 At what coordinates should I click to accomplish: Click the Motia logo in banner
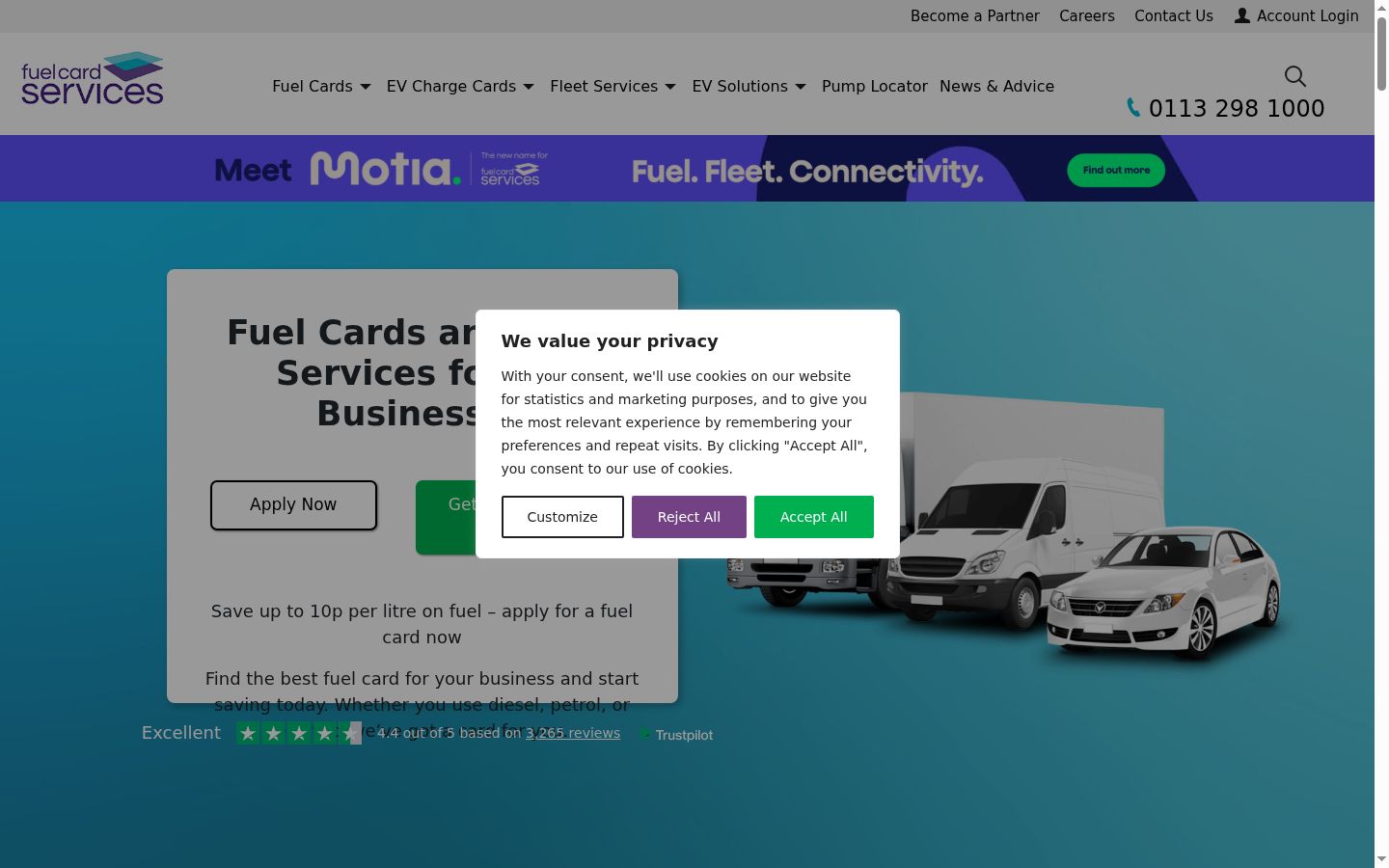385,169
